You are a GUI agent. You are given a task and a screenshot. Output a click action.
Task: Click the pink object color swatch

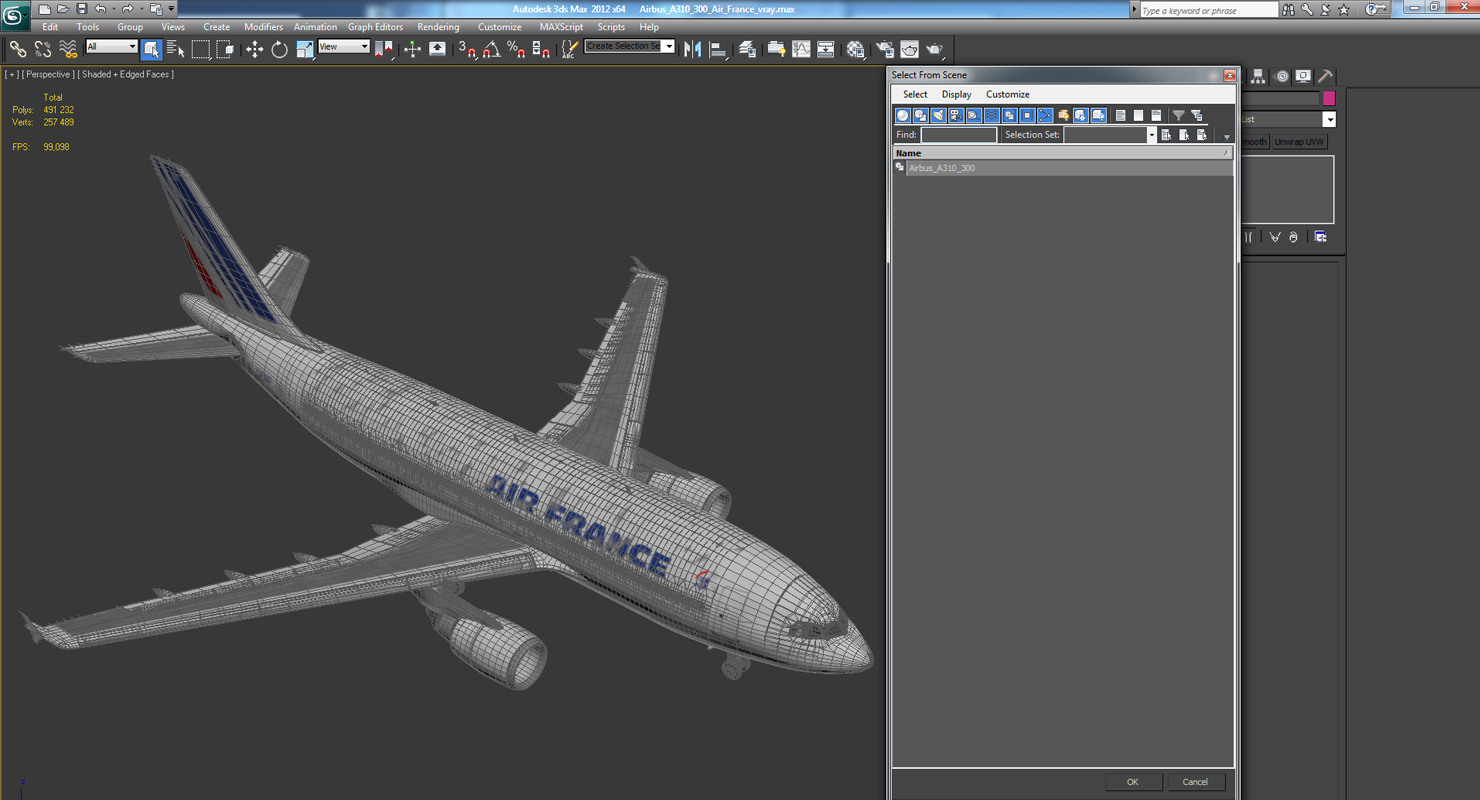coord(1329,98)
